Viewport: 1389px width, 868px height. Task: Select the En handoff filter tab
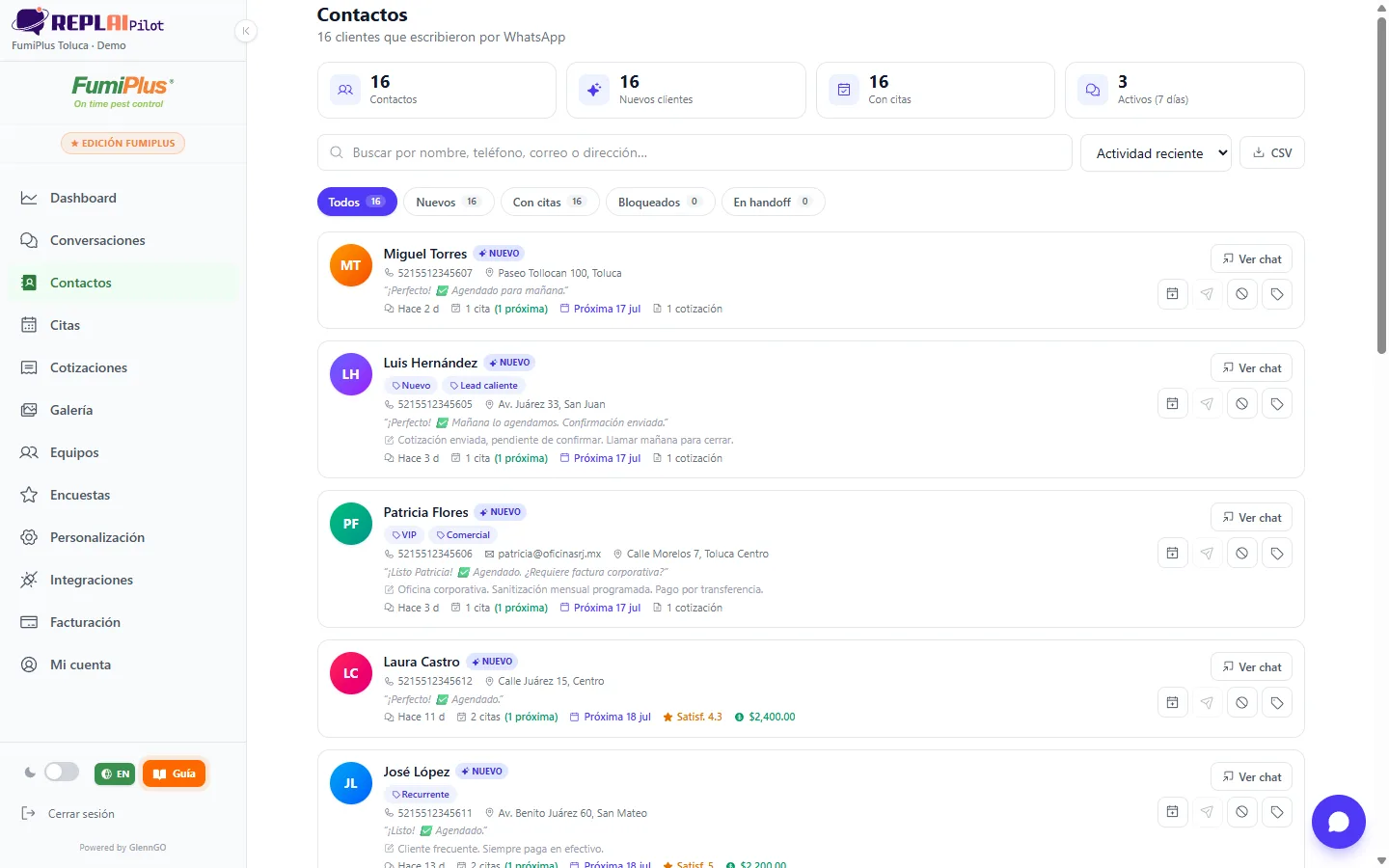[x=773, y=202]
